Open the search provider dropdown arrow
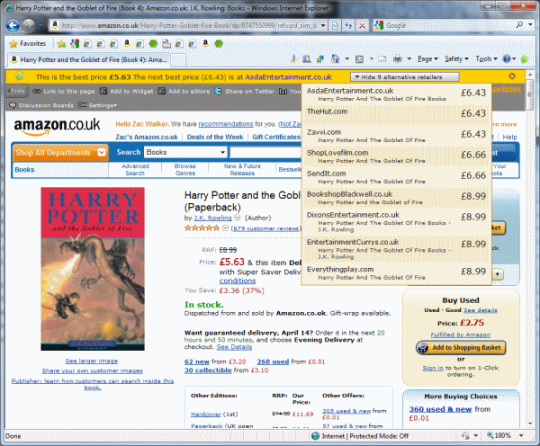This screenshot has height=446, width=540. click(x=530, y=25)
